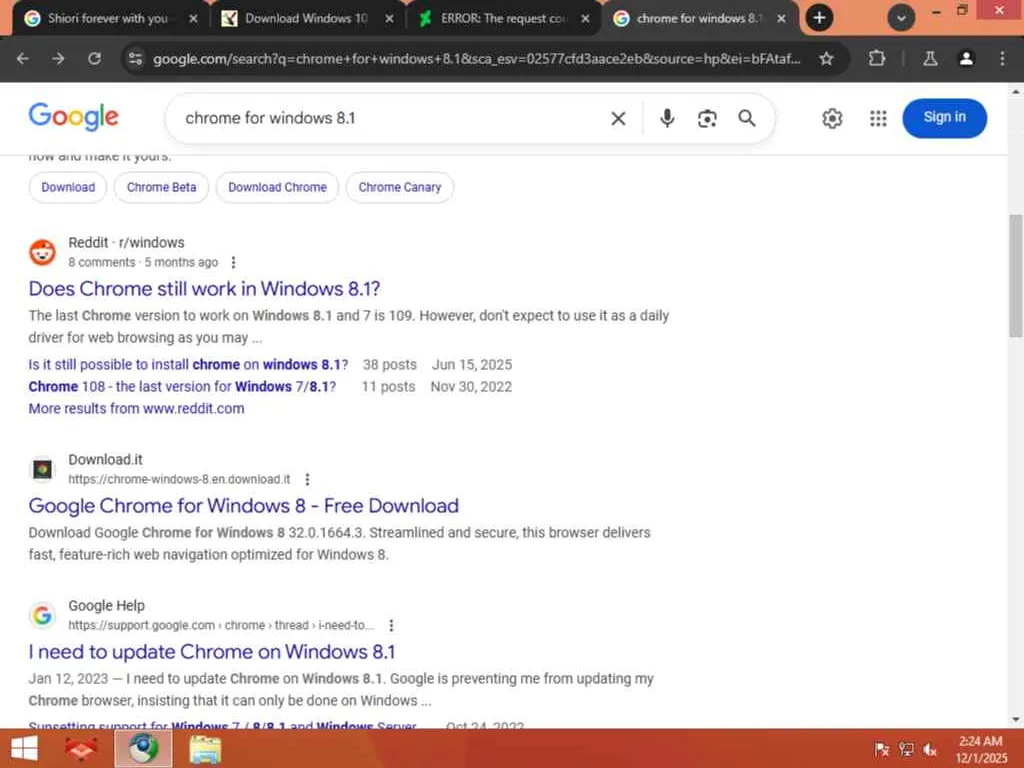Open Does Chrome still work in Windows 8.1?

click(204, 289)
